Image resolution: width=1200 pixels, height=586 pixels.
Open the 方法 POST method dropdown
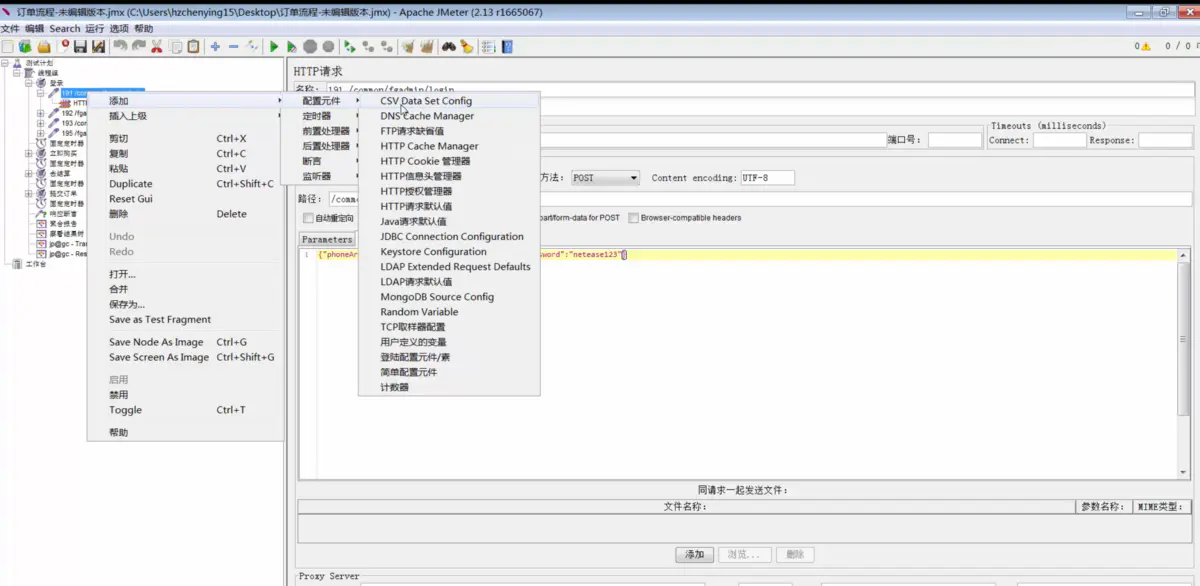pyautogui.click(x=605, y=178)
